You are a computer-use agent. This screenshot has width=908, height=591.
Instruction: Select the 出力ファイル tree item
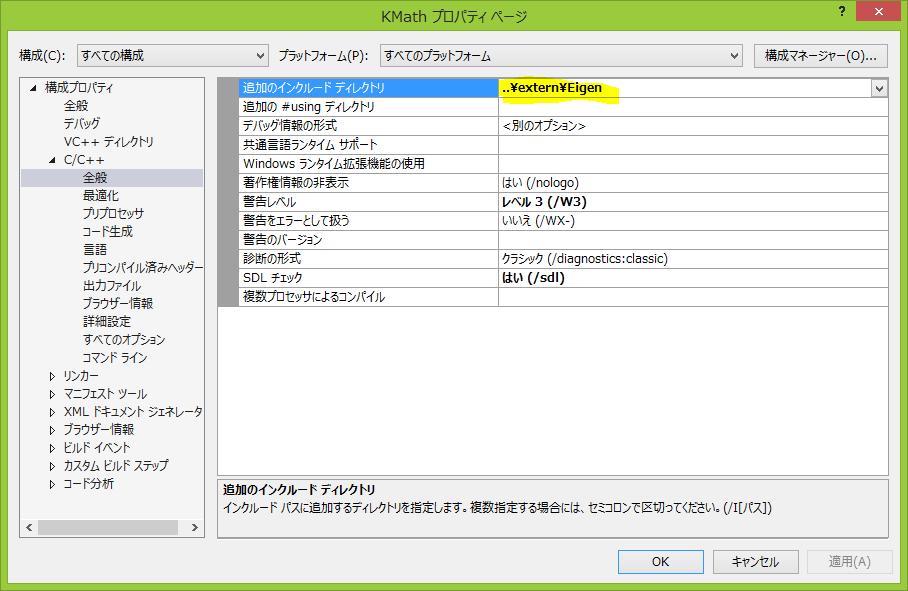pos(112,285)
